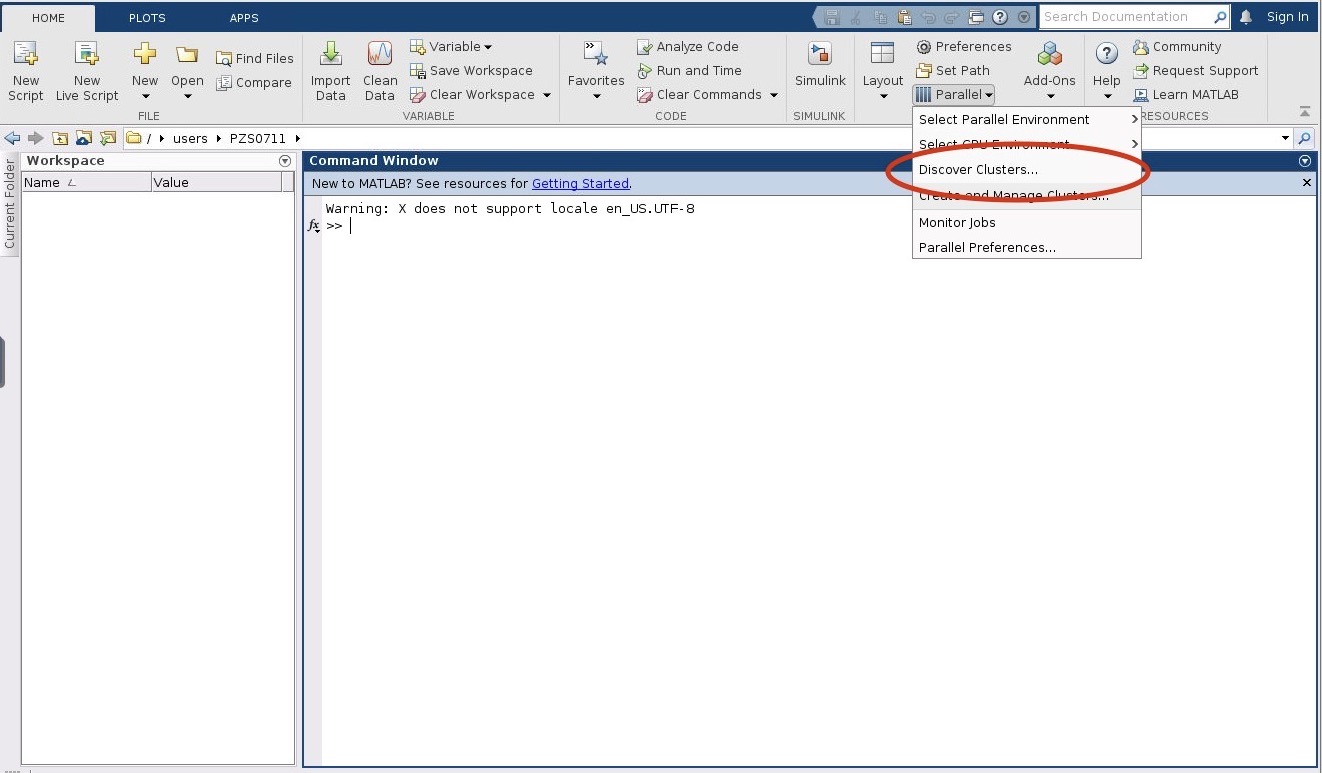Screen dimensions: 1322x773
Task: Click the notifications bell icon
Action: pyautogui.click(x=1246, y=17)
